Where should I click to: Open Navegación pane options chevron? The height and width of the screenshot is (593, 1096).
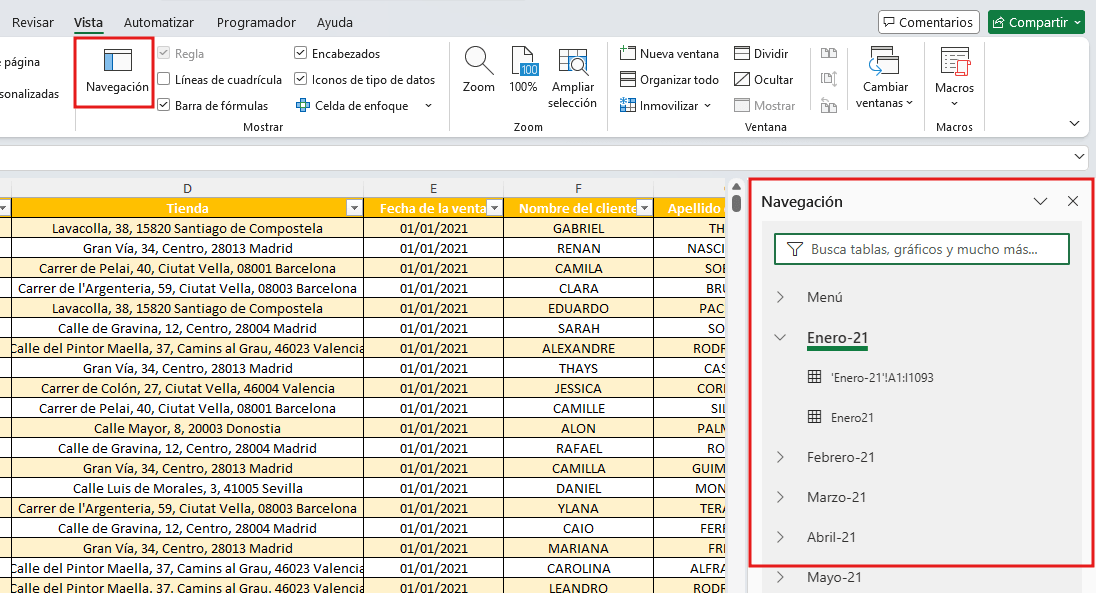coord(1041,201)
